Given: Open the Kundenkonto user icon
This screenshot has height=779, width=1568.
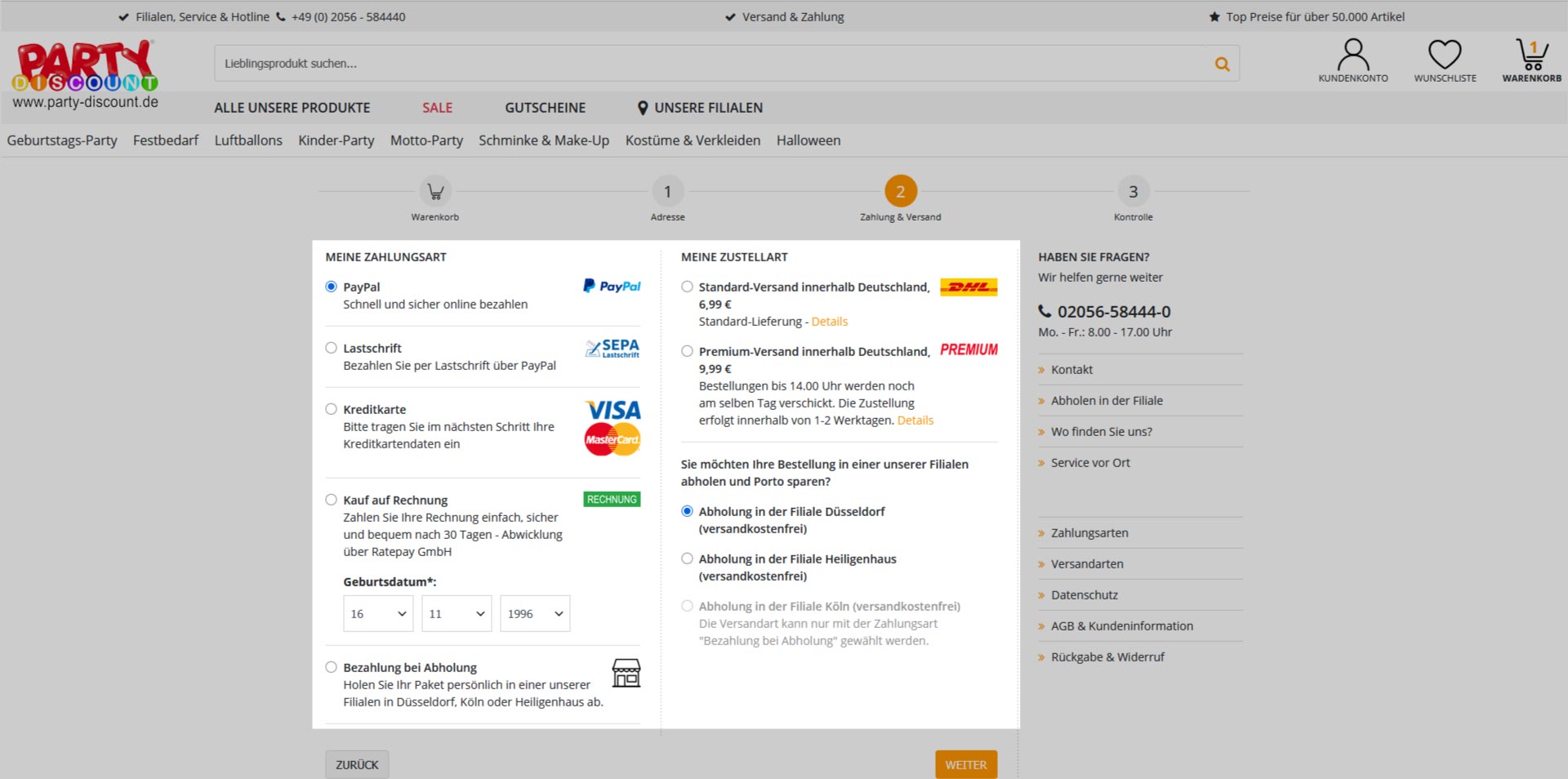Looking at the screenshot, I should (1353, 55).
